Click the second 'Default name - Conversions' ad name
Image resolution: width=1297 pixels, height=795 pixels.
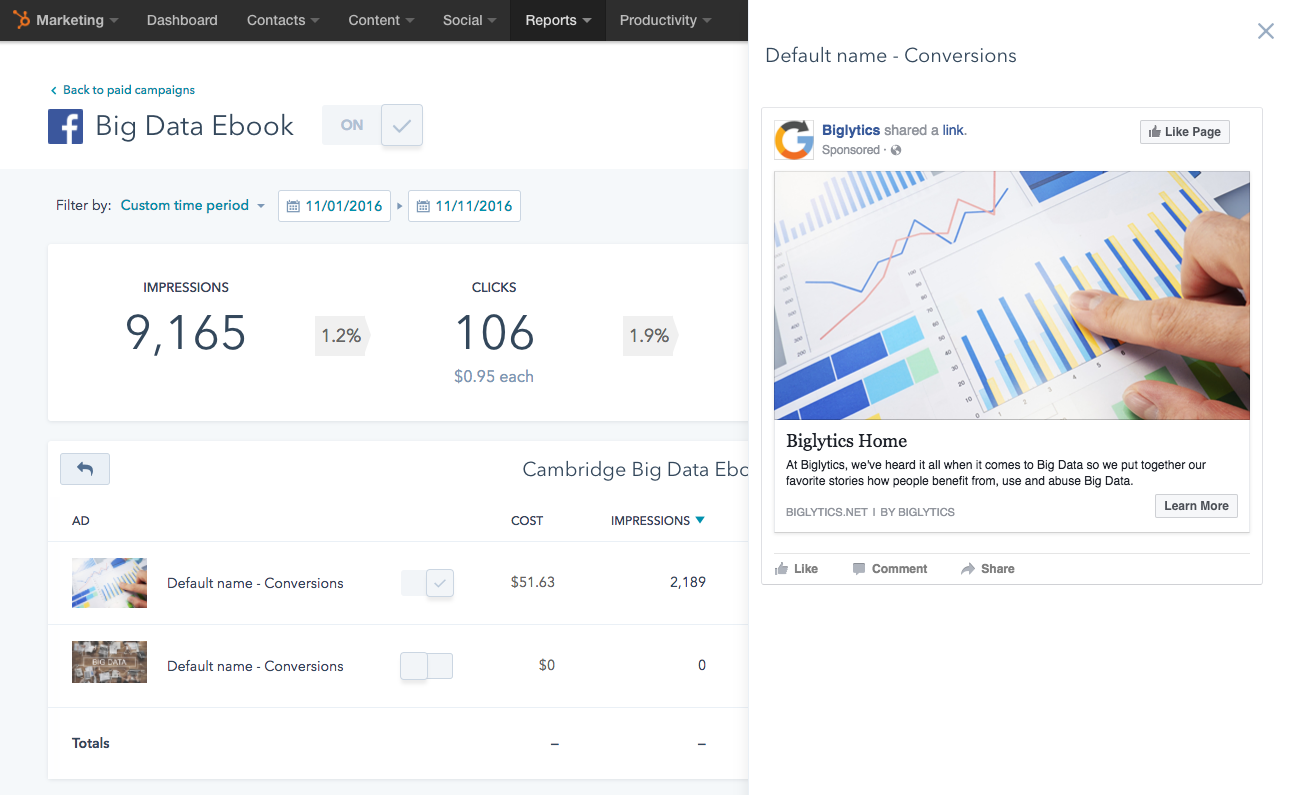coord(255,666)
